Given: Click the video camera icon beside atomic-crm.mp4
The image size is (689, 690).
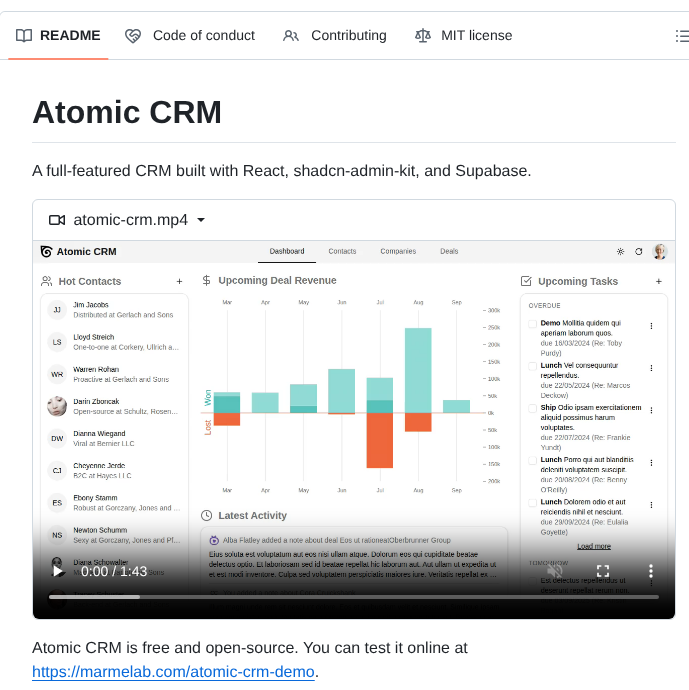Looking at the screenshot, I should tap(57, 220).
